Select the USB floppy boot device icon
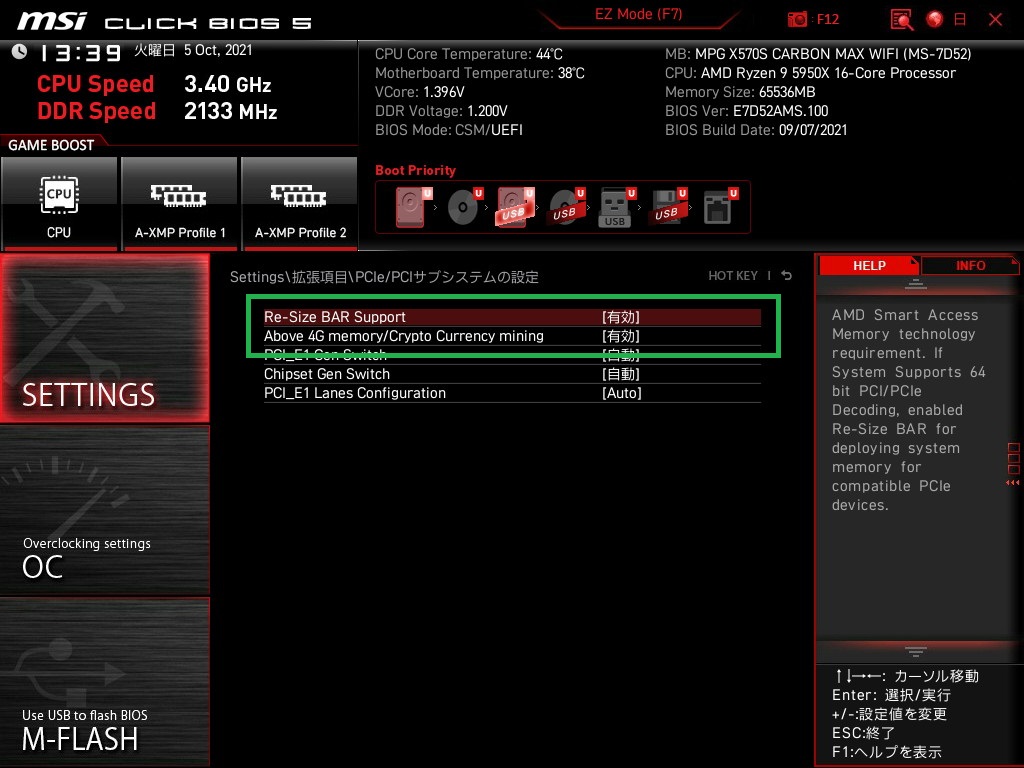This screenshot has height=768, width=1024. [667, 207]
